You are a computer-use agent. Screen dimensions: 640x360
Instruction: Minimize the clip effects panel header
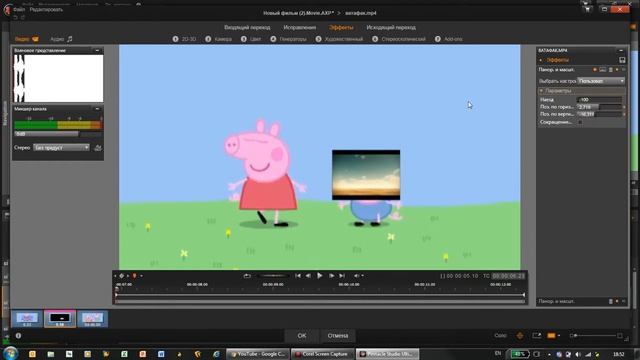click(x=621, y=51)
